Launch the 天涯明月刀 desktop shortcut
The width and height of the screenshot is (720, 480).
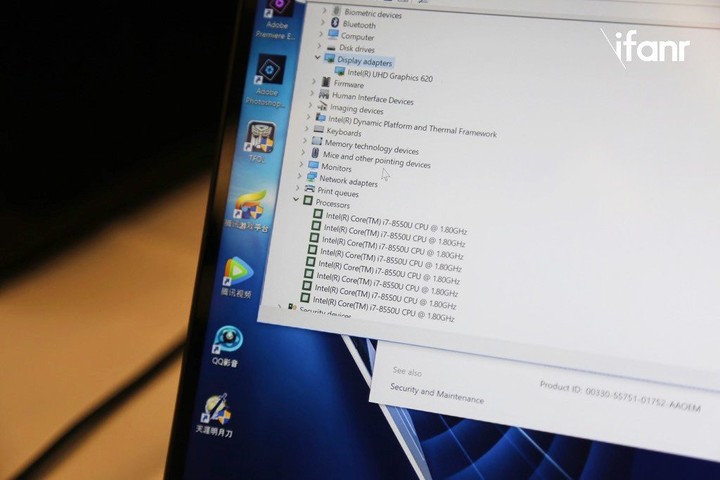pos(216,416)
